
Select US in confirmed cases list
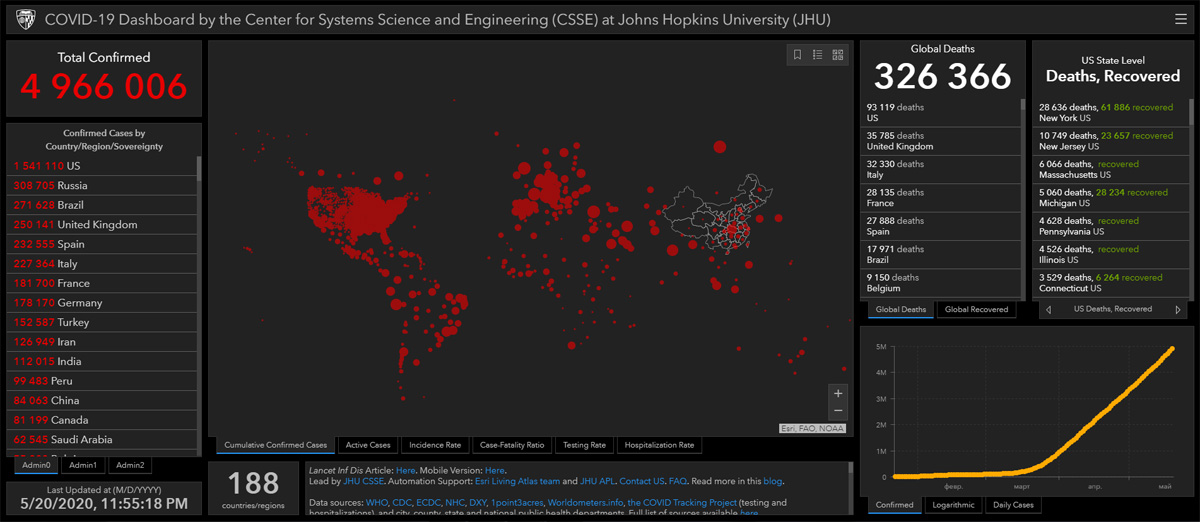103,166
